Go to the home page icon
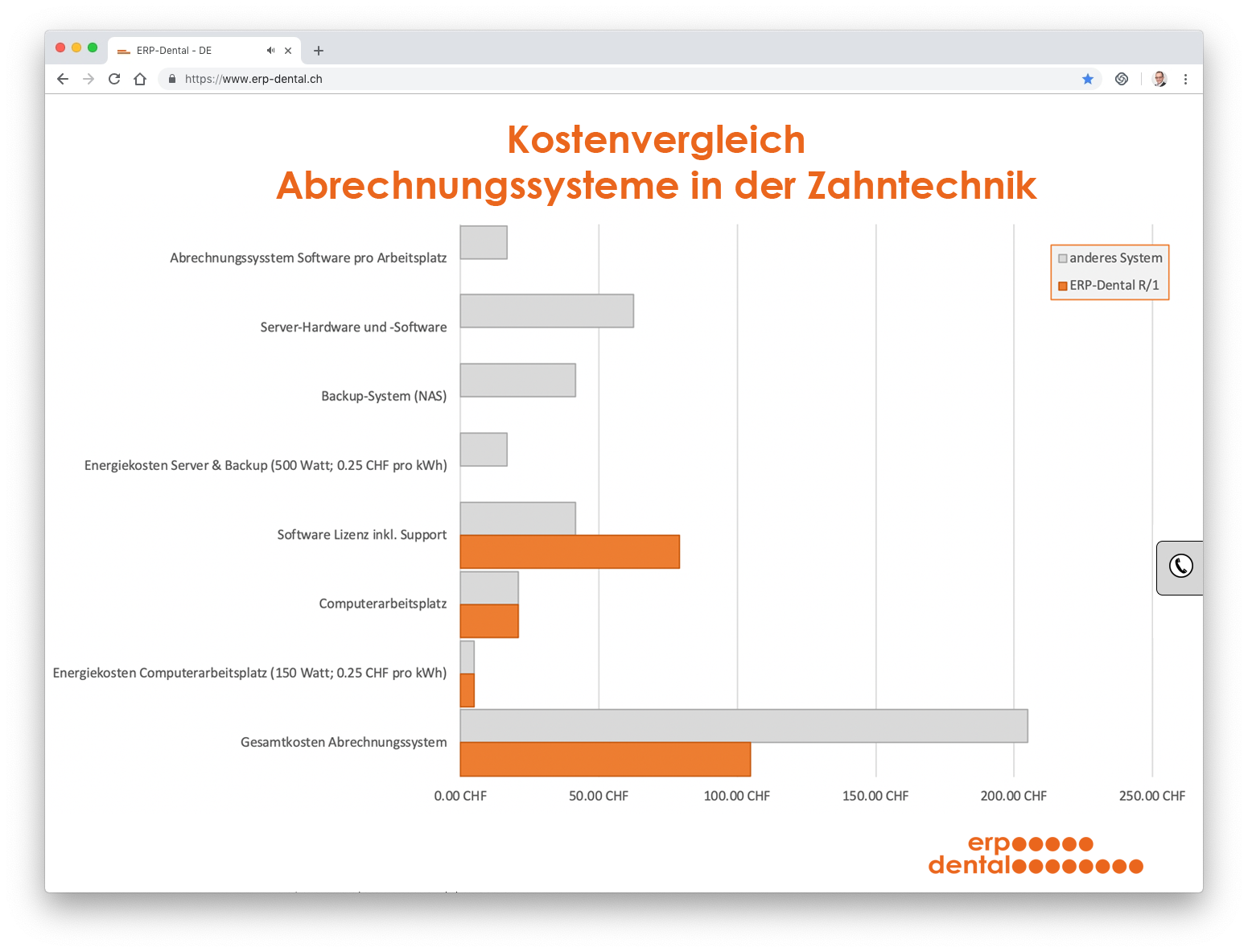Screen dimensions: 1248x952 (x=140, y=79)
